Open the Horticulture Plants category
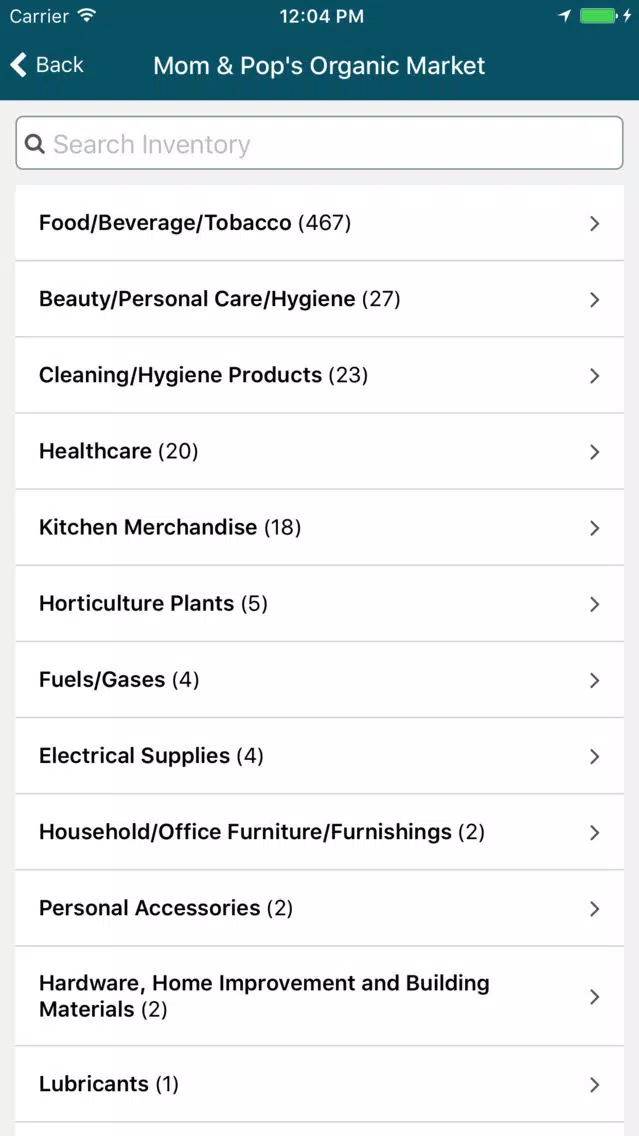 pos(320,604)
